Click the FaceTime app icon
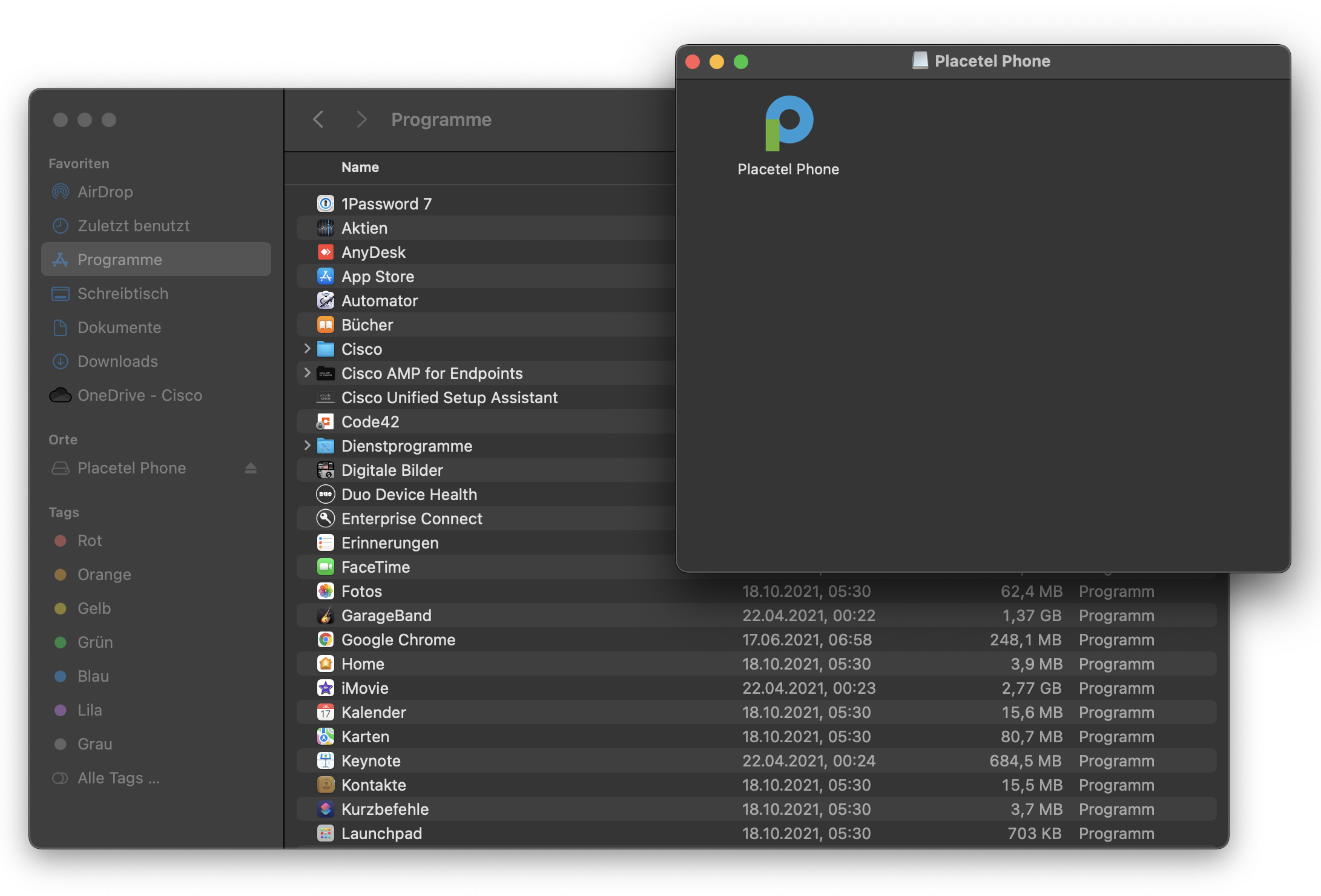This screenshot has height=896, width=1321. [326, 567]
